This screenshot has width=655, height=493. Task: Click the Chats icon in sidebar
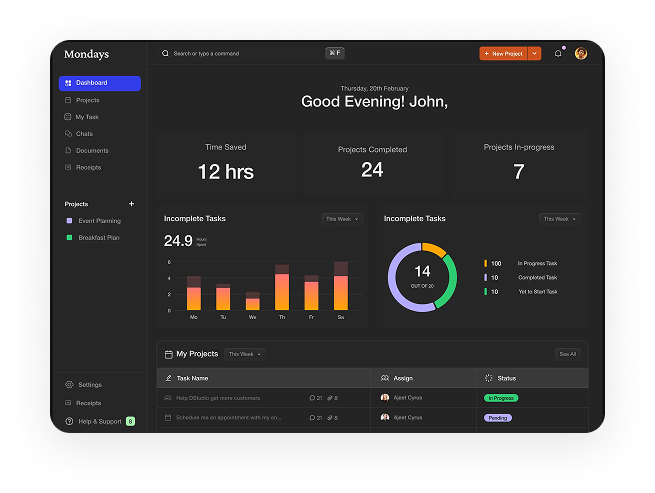[x=68, y=134]
